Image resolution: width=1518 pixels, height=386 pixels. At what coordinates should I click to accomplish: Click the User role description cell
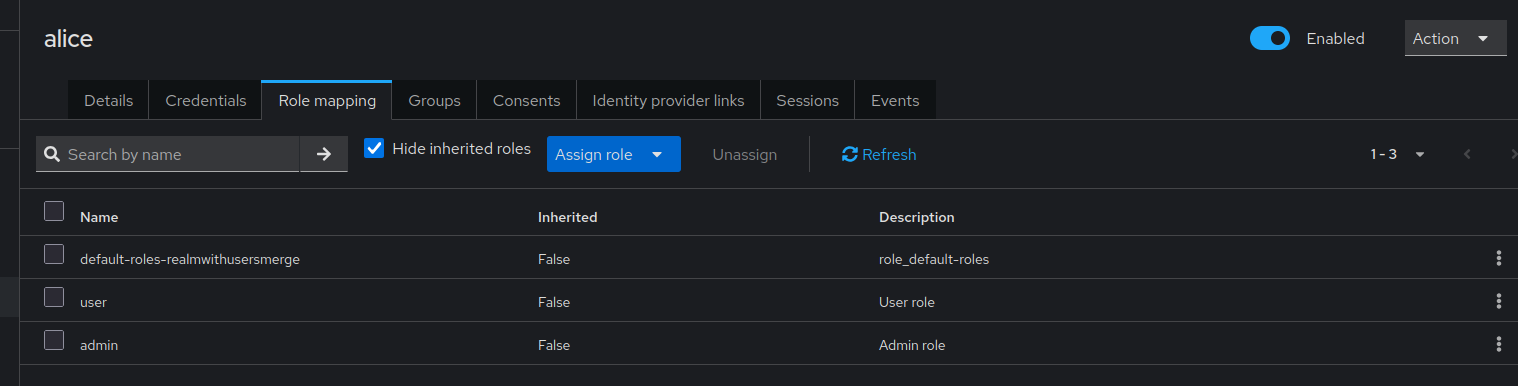pyautogui.click(x=907, y=302)
